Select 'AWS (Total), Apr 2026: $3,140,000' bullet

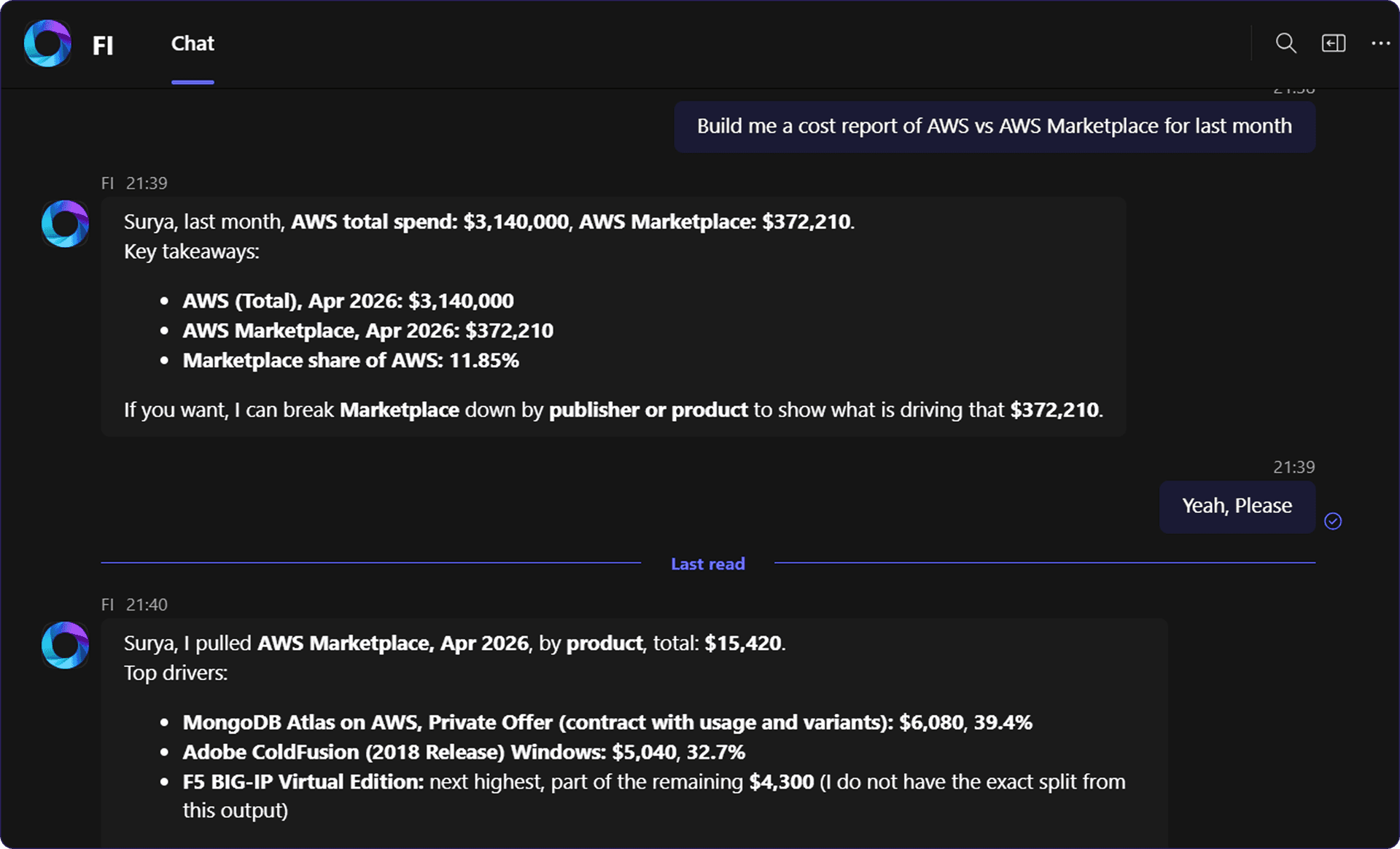348,301
